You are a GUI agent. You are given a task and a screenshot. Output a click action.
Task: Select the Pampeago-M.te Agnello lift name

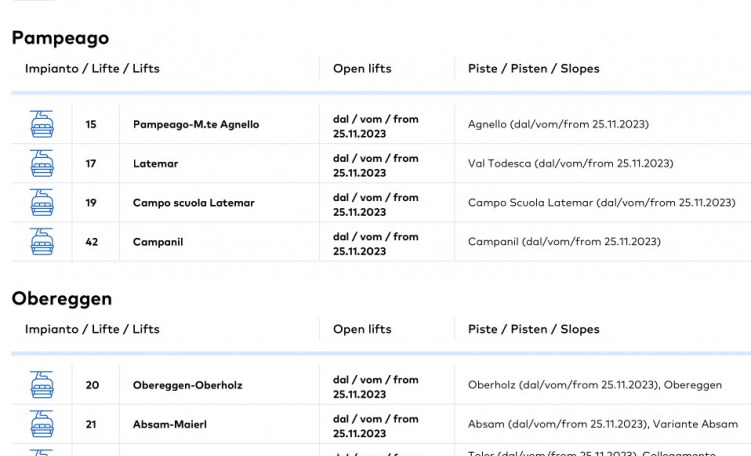coord(196,125)
